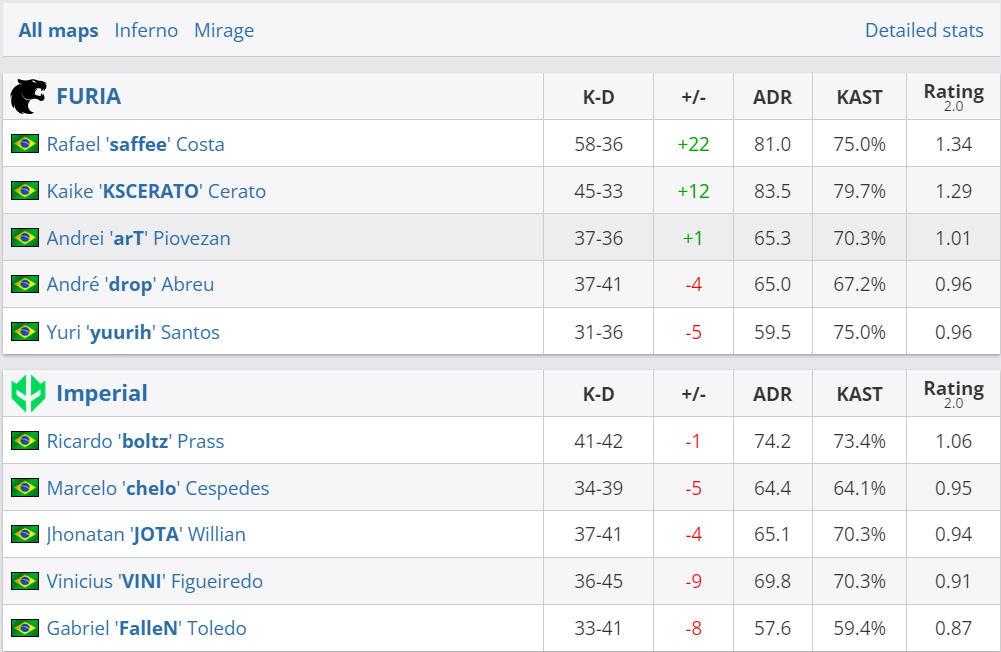Open Jhonatan 'JOTA' Willian's player page
This screenshot has height=652, width=1001.
[x=146, y=534]
